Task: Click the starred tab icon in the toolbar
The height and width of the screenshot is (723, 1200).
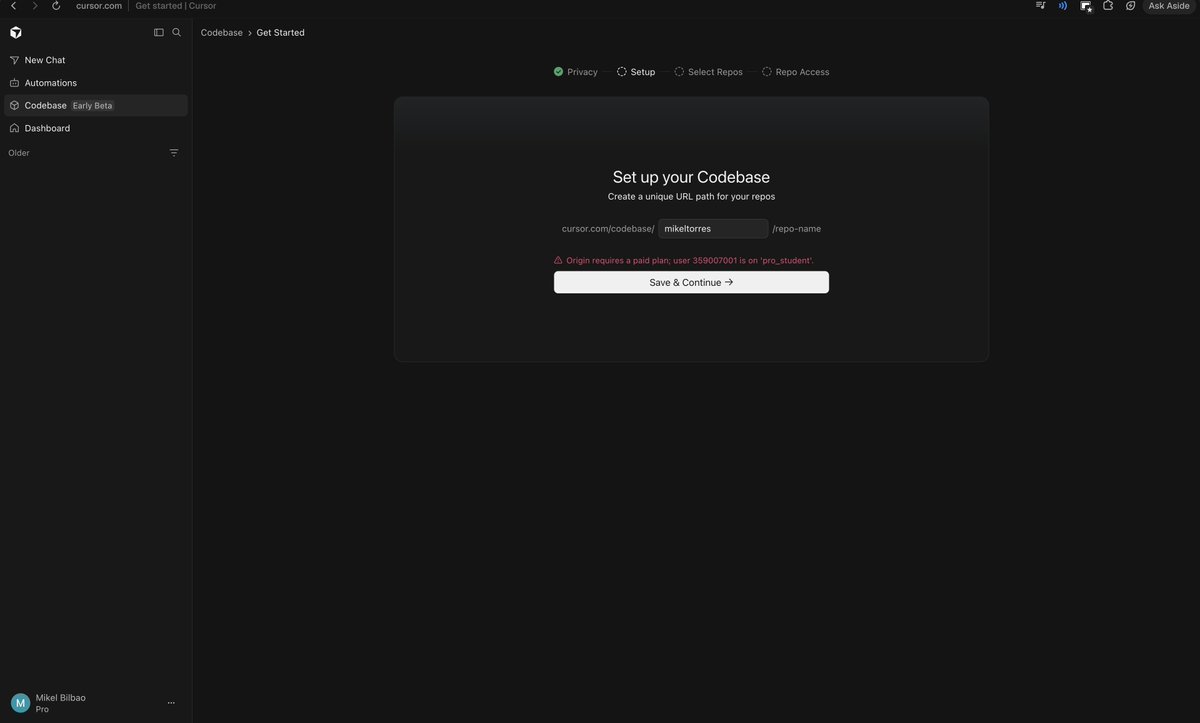Action: click(1086, 6)
